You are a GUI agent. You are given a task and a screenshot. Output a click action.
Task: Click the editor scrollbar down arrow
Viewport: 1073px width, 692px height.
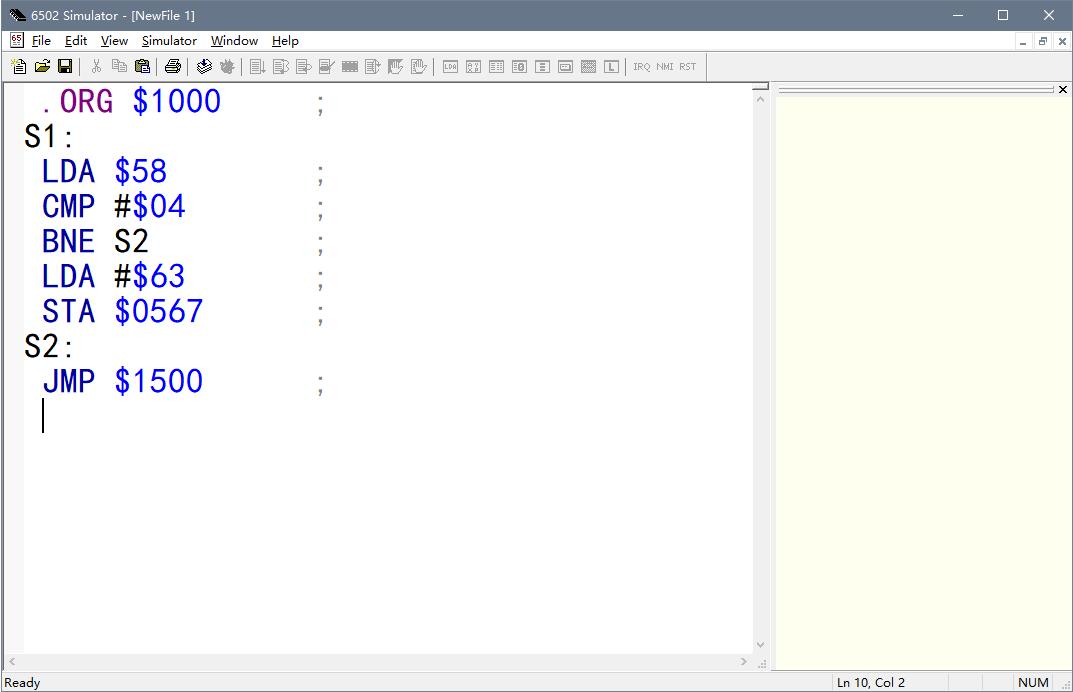[x=760, y=645]
